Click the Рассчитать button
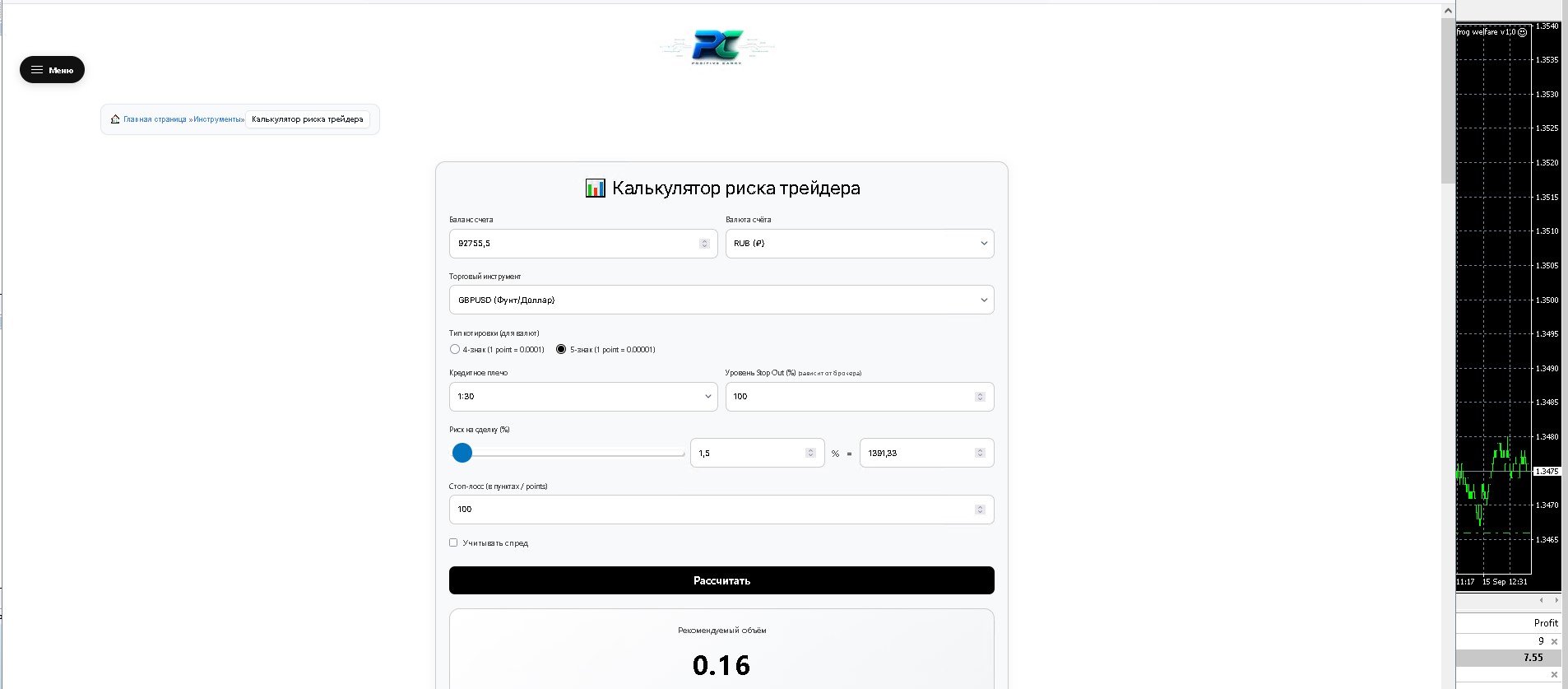Screen dimensions: 1568x689 (x=721, y=580)
